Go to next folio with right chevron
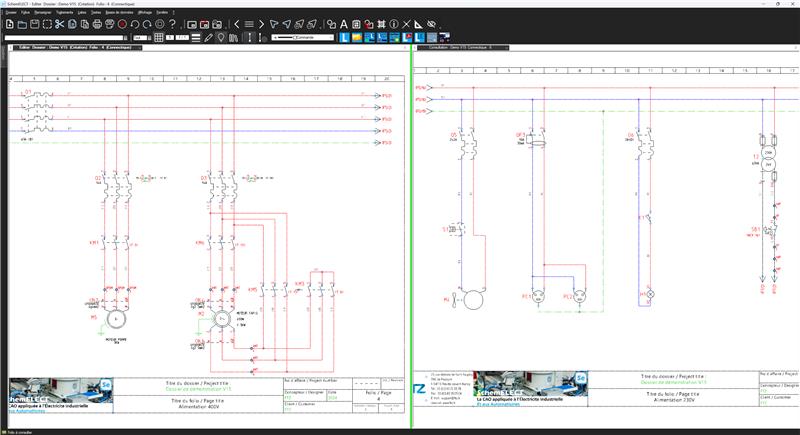Screen dimensions: 800x435 click(261, 23)
